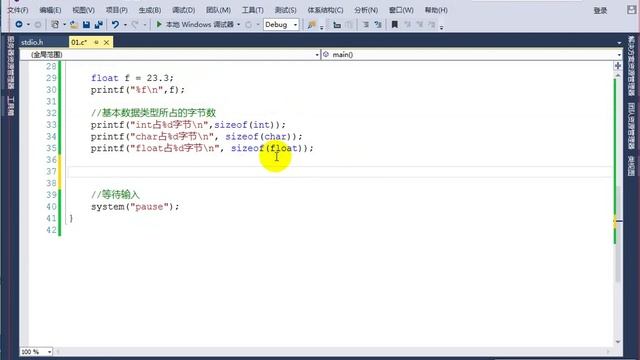Viewport: 640px width, 360px height.
Task: Click the vertical scrollbar down arrow
Action: [x=618, y=341]
